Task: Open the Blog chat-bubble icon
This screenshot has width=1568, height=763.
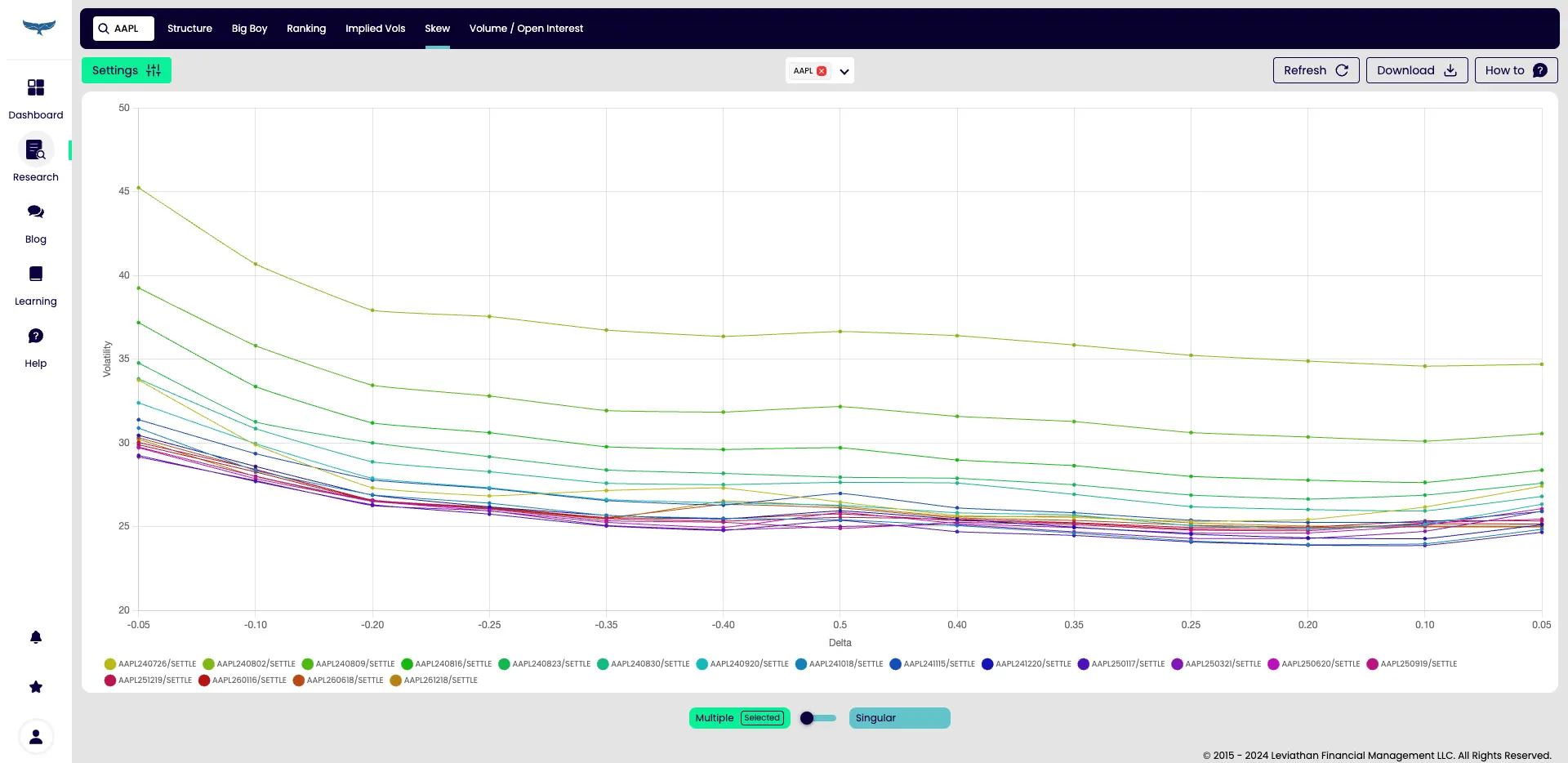Action: click(36, 212)
